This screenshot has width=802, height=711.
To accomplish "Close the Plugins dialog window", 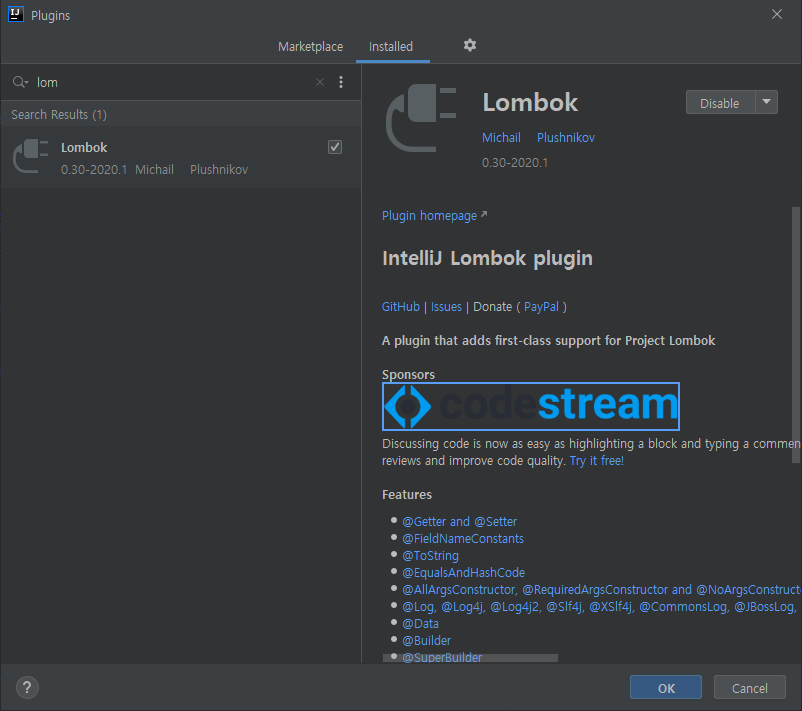I will point(776,14).
